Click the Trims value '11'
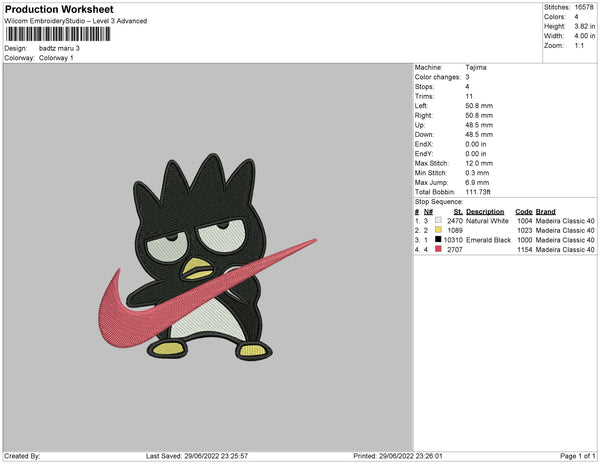The width and height of the screenshot is (600, 464). click(x=469, y=96)
